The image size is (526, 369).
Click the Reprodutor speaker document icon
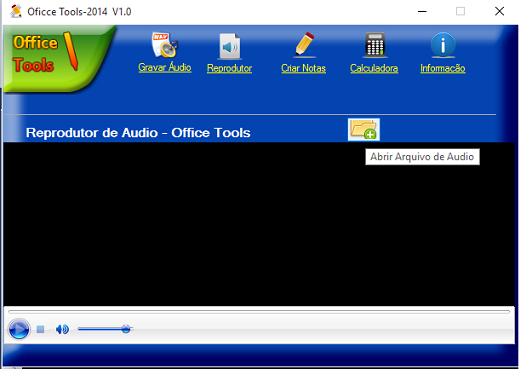(x=230, y=46)
